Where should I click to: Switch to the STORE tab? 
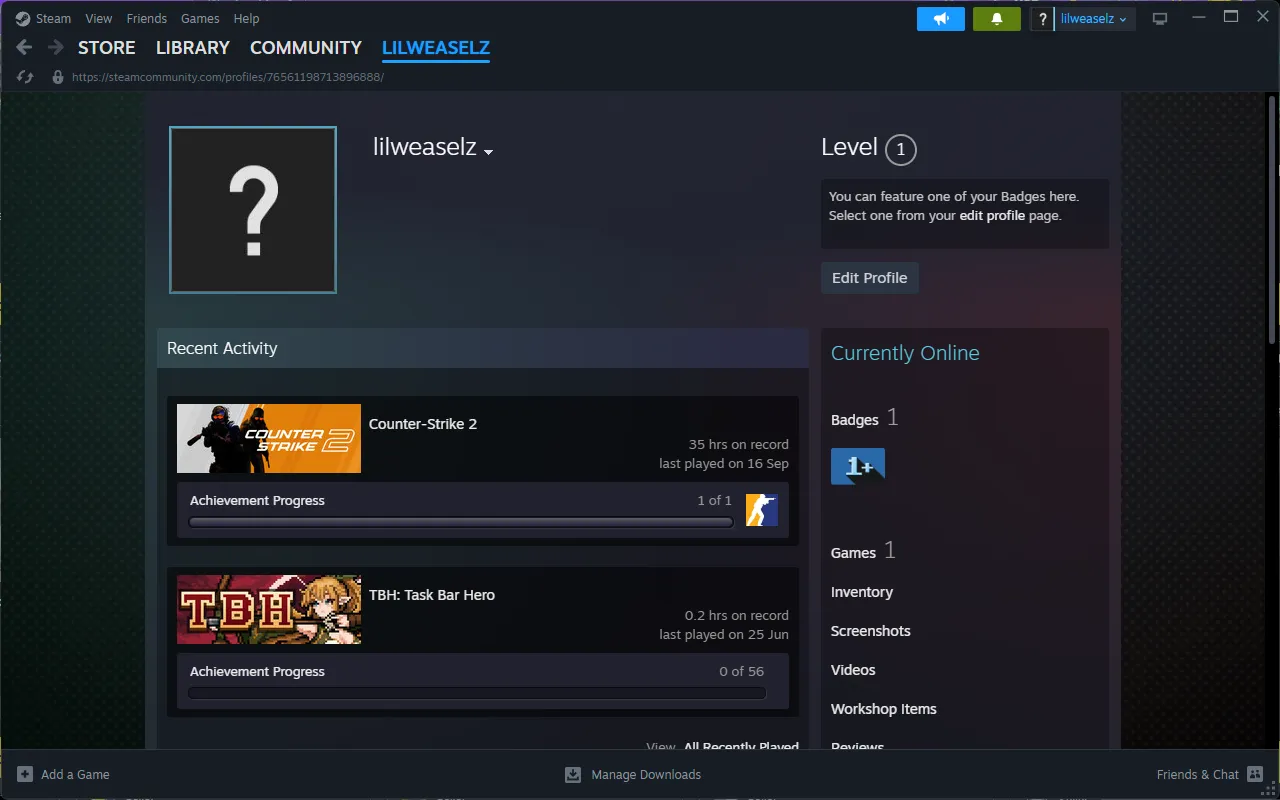pos(107,48)
